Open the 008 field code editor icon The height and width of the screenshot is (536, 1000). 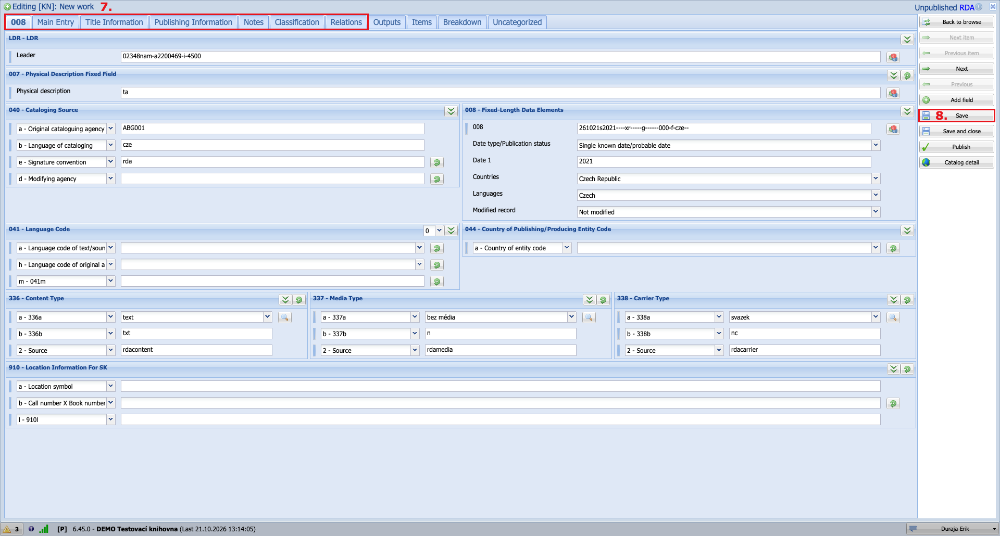893,129
